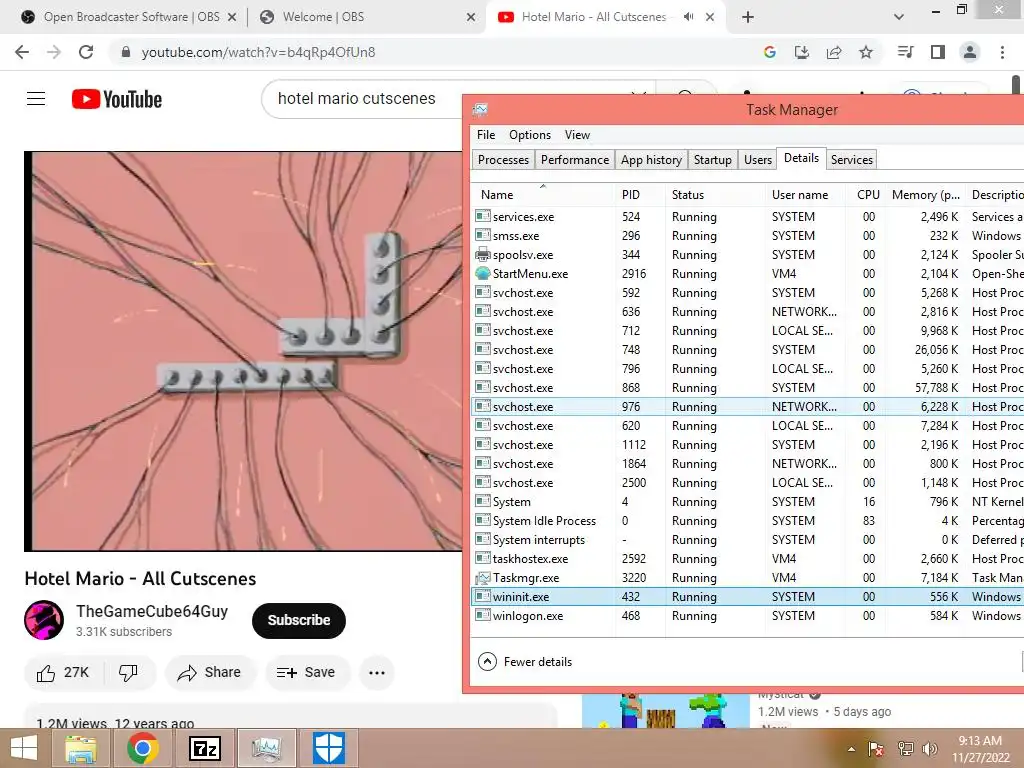This screenshot has width=1024, height=768.
Task: Go back in Chrome browser
Action: click(x=22, y=52)
